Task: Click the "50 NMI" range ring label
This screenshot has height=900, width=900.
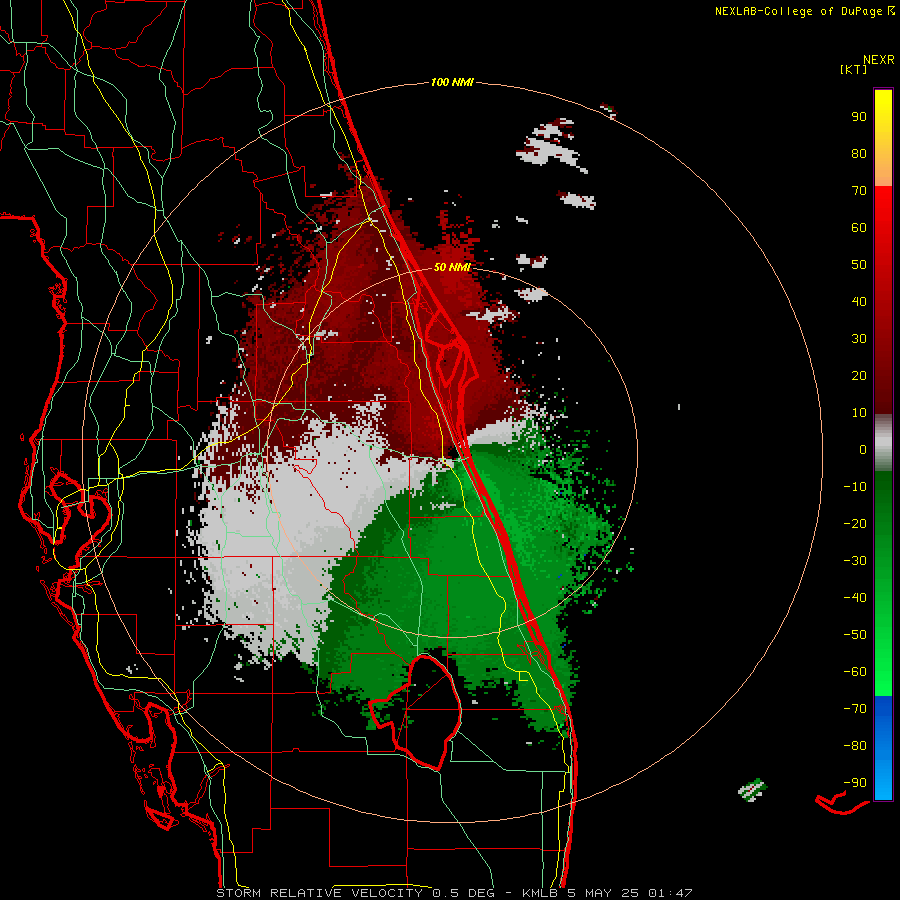Action: click(x=452, y=267)
